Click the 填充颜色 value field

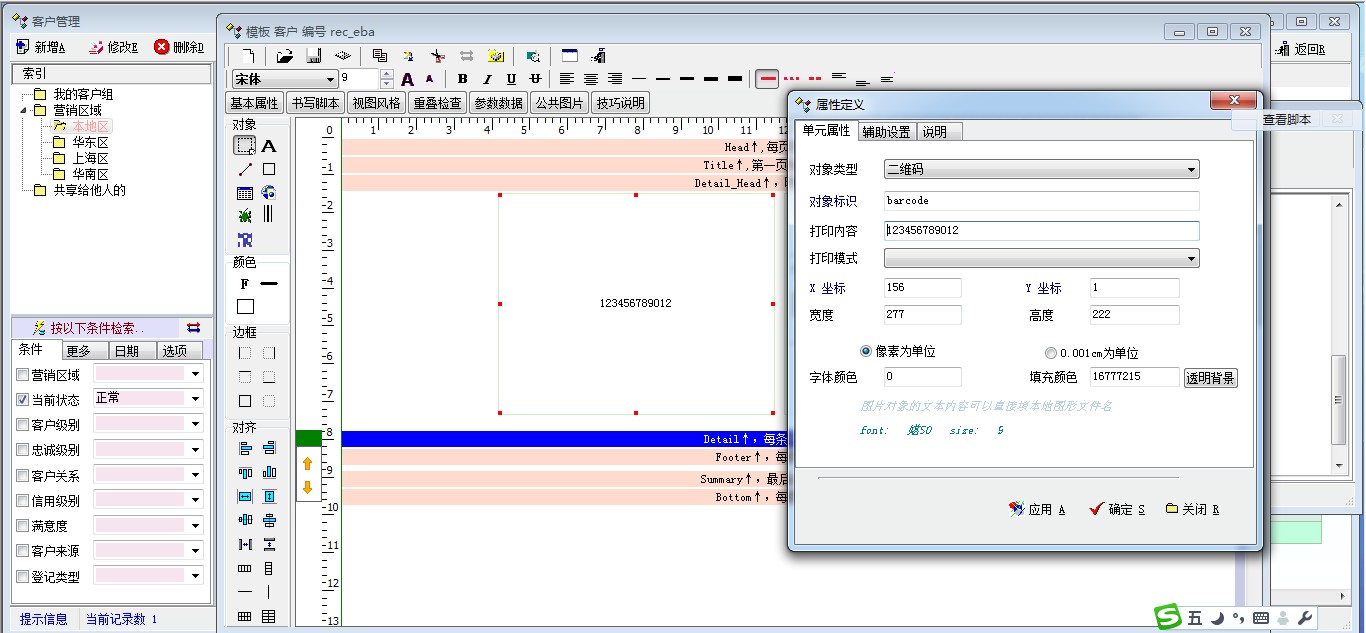[x=1134, y=377]
